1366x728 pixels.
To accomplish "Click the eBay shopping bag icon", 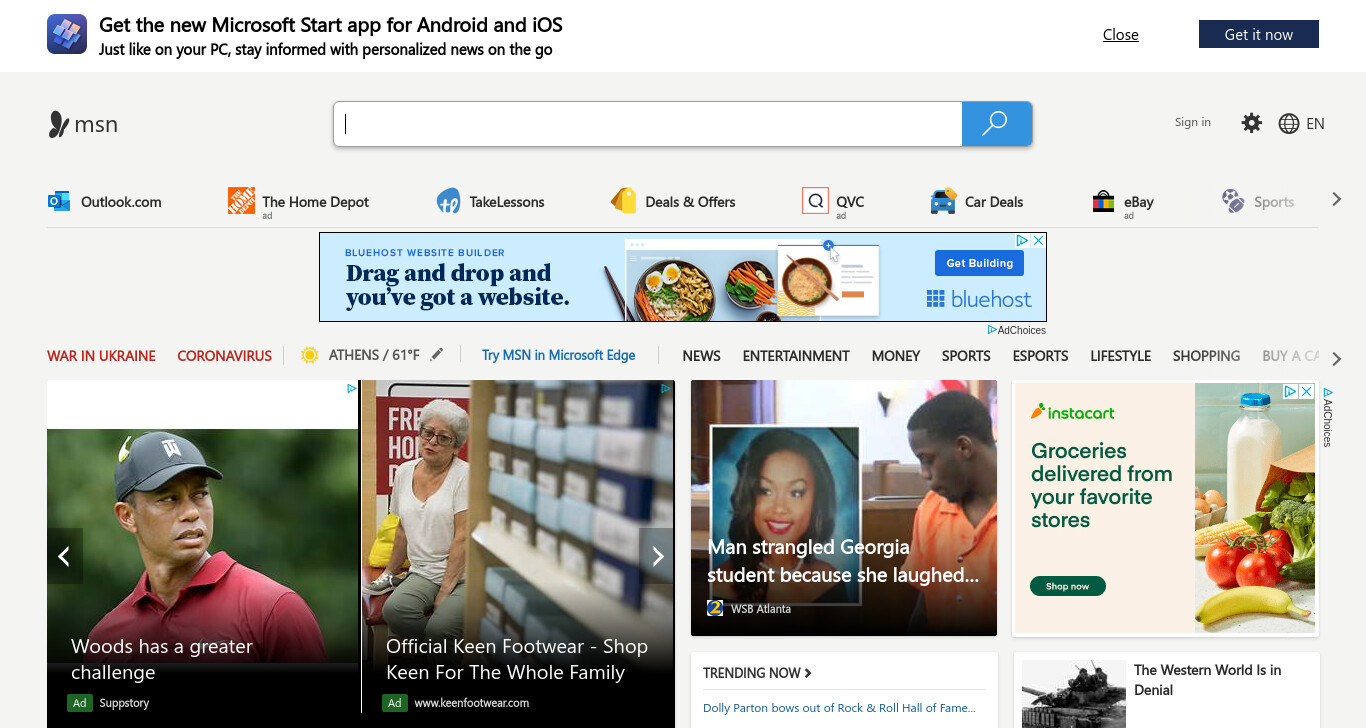I will coord(1103,201).
